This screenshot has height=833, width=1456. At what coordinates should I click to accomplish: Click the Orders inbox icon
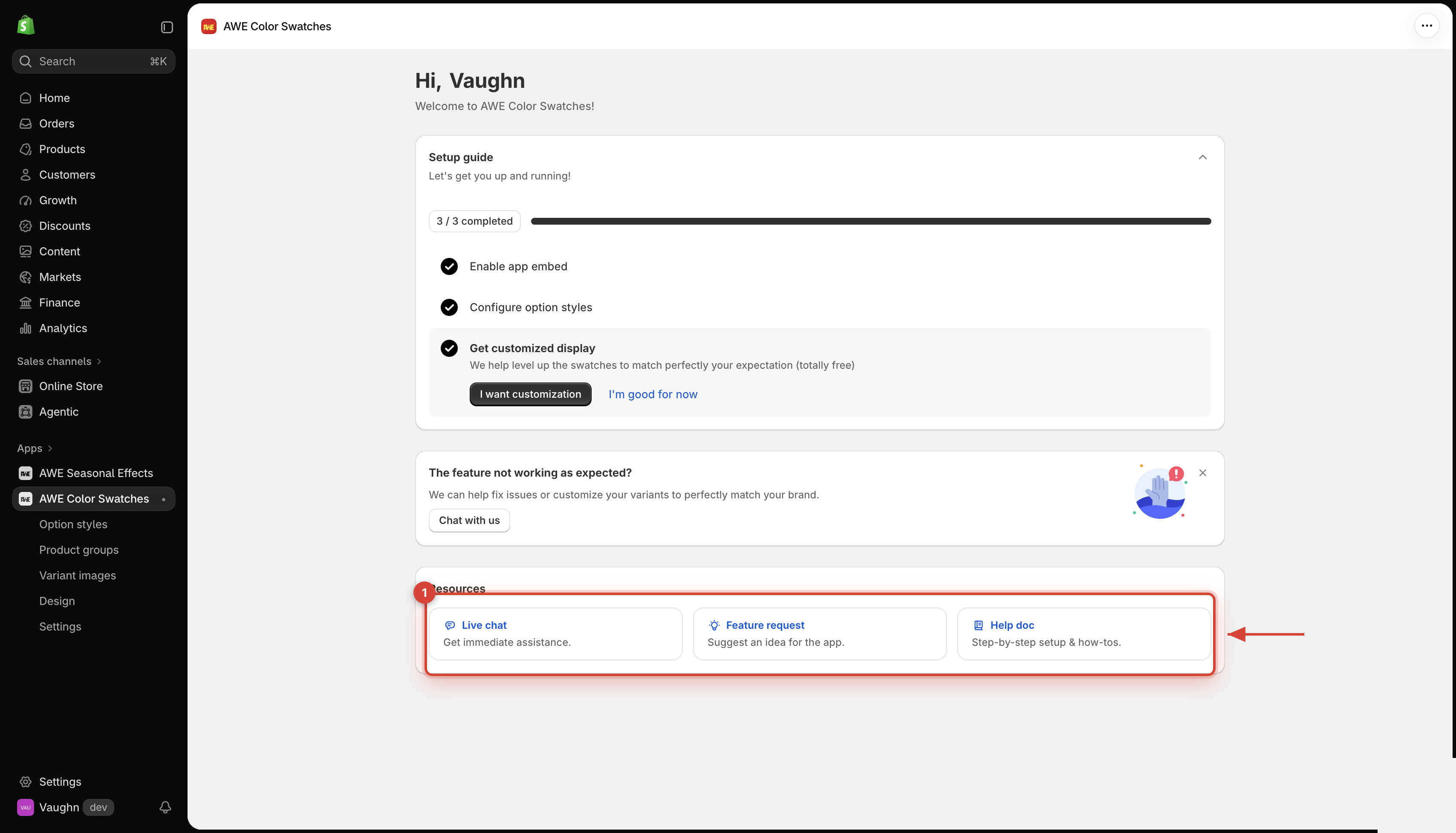[25, 124]
